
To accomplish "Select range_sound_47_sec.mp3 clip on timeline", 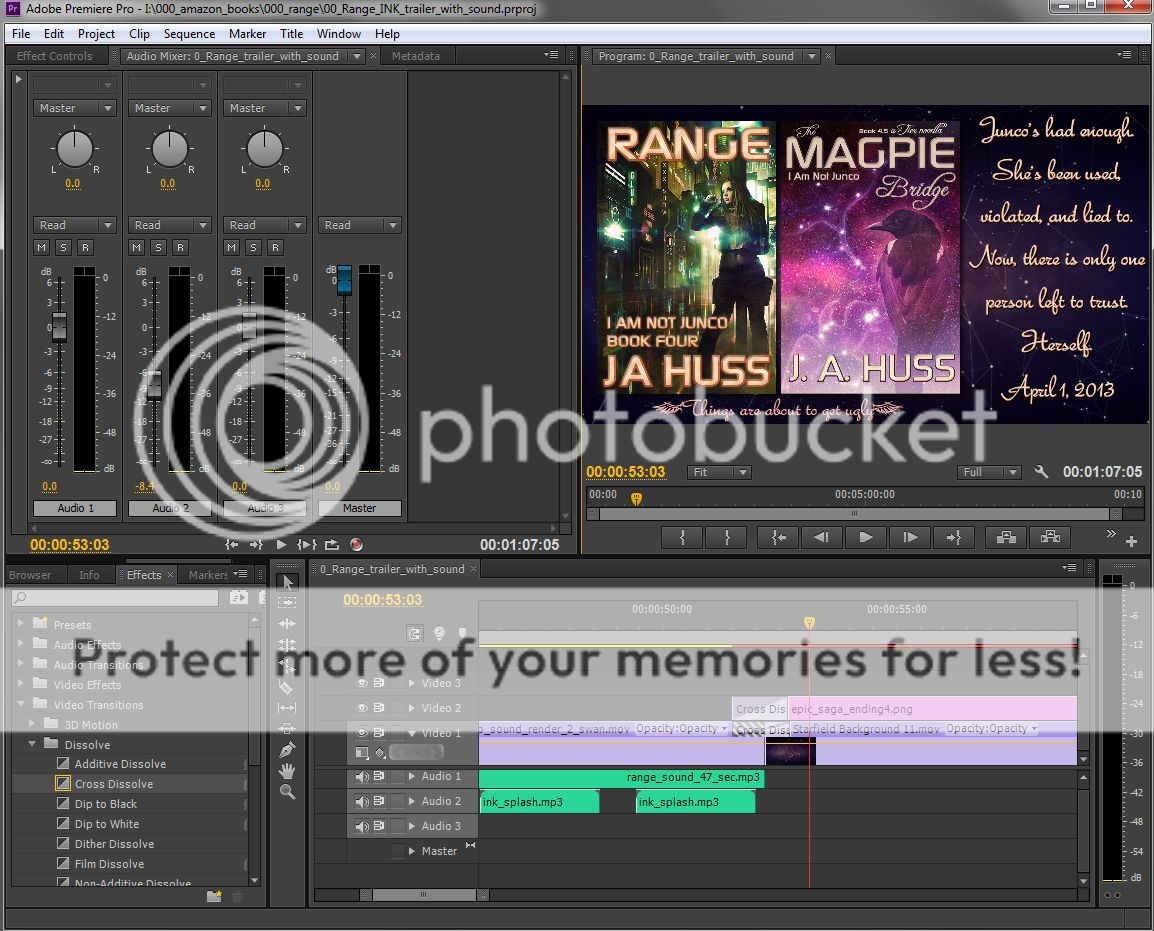I will [620, 778].
